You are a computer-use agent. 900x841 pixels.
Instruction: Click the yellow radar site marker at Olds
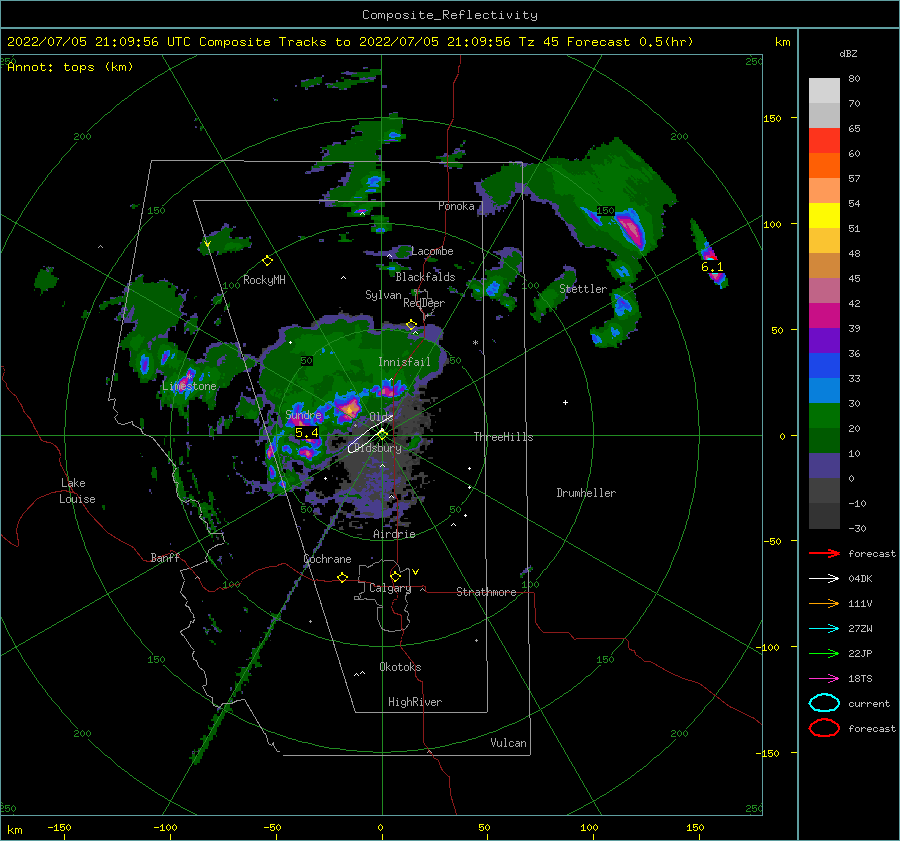382,434
